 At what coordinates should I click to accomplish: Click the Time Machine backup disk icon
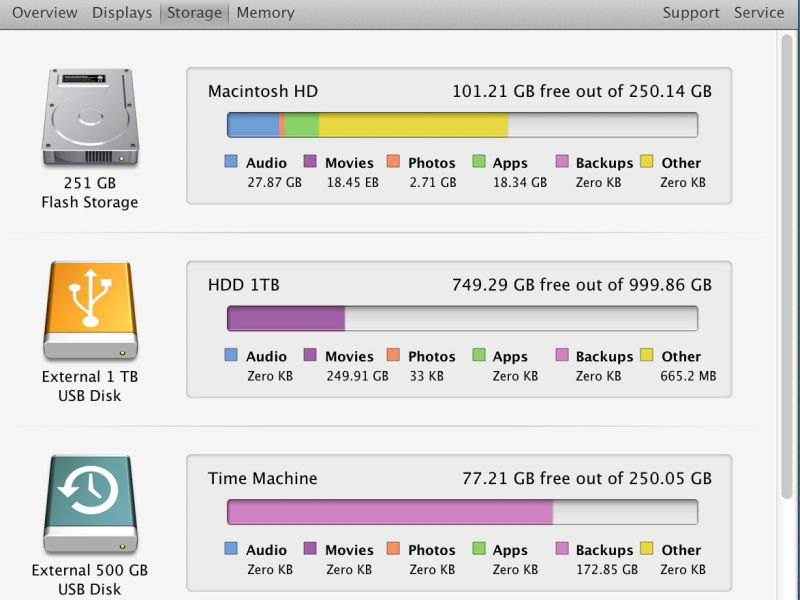(90, 504)
